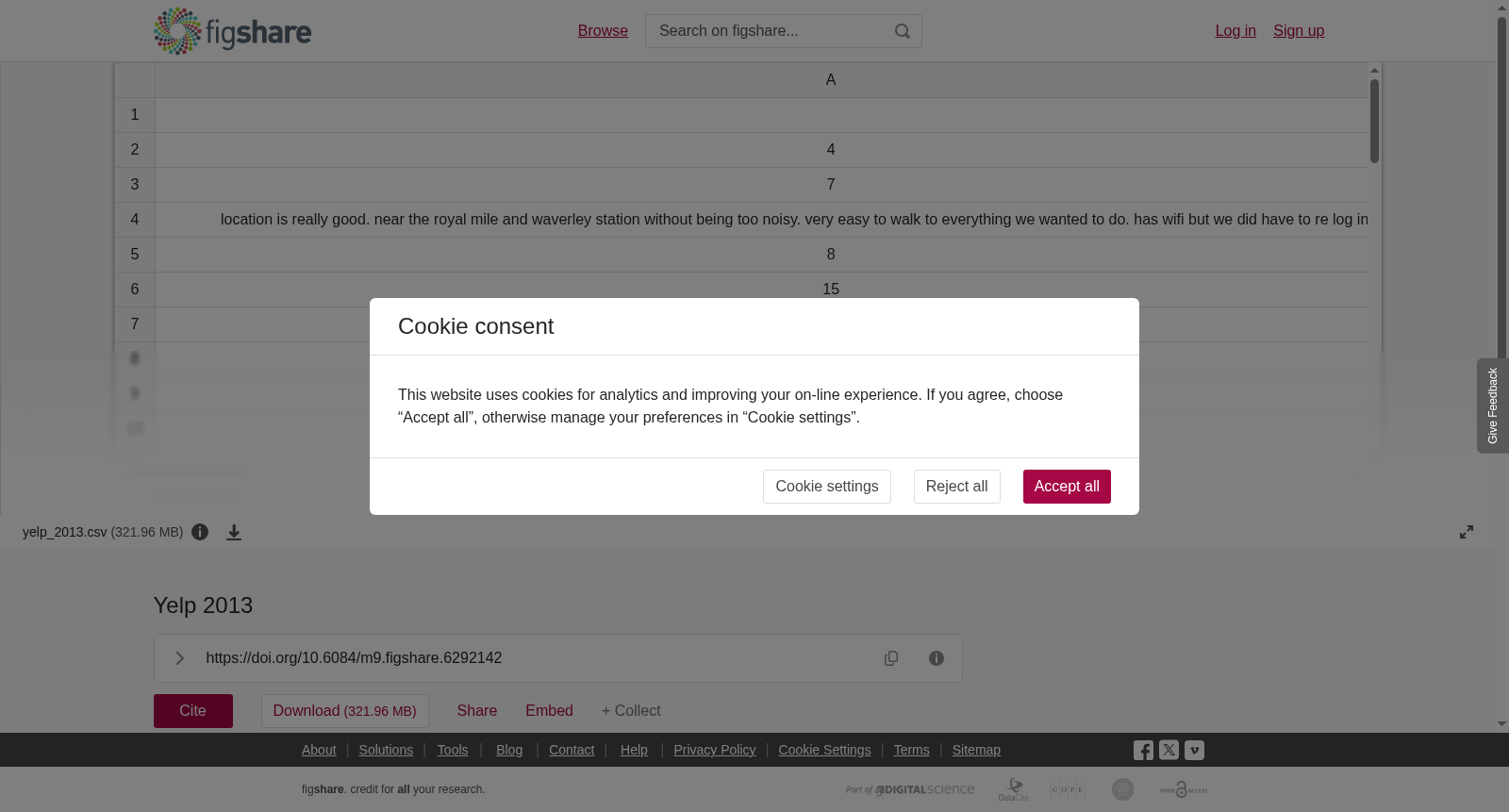The image size is (1509, 812).
Task: Copy the DOI link
Action: 891,658
